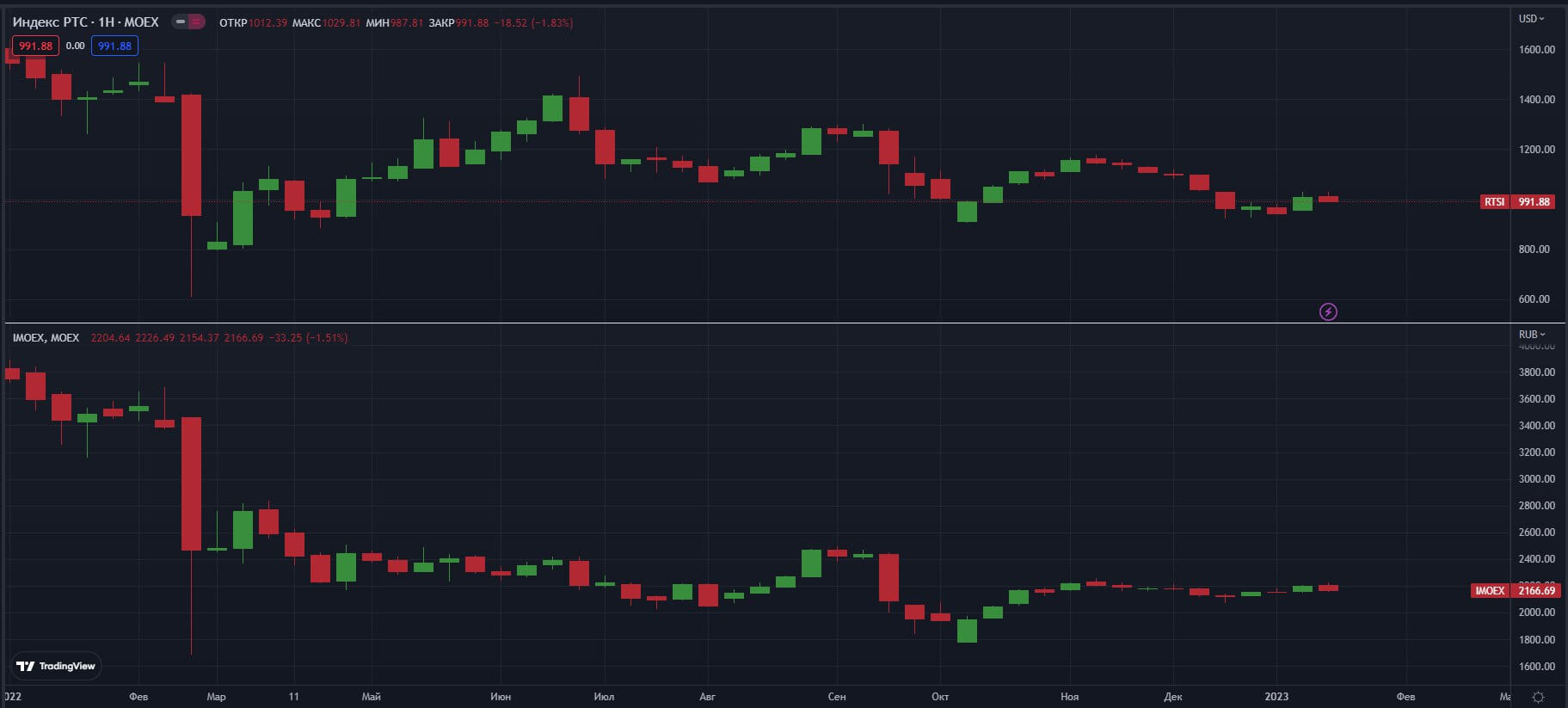Viewport: 1568px width, 708px height.
Task: Click the Дек label on time axis
Action: click(1173, 696)
